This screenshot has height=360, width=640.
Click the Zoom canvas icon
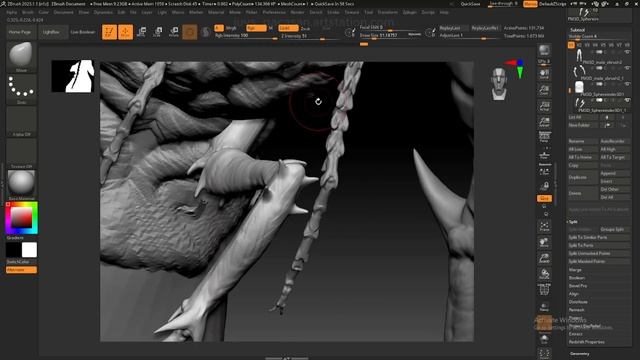pos(544,90)
